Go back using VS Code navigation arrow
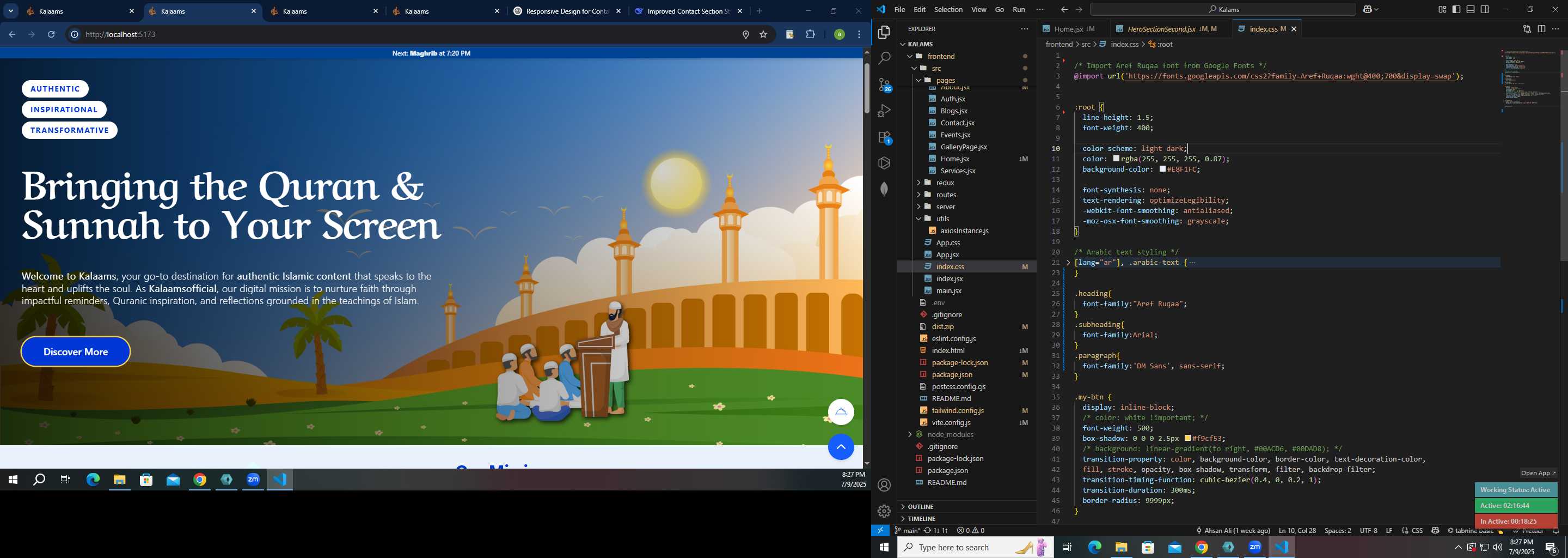Viewport: 1568px width, 558px height. coord(1064,9)
